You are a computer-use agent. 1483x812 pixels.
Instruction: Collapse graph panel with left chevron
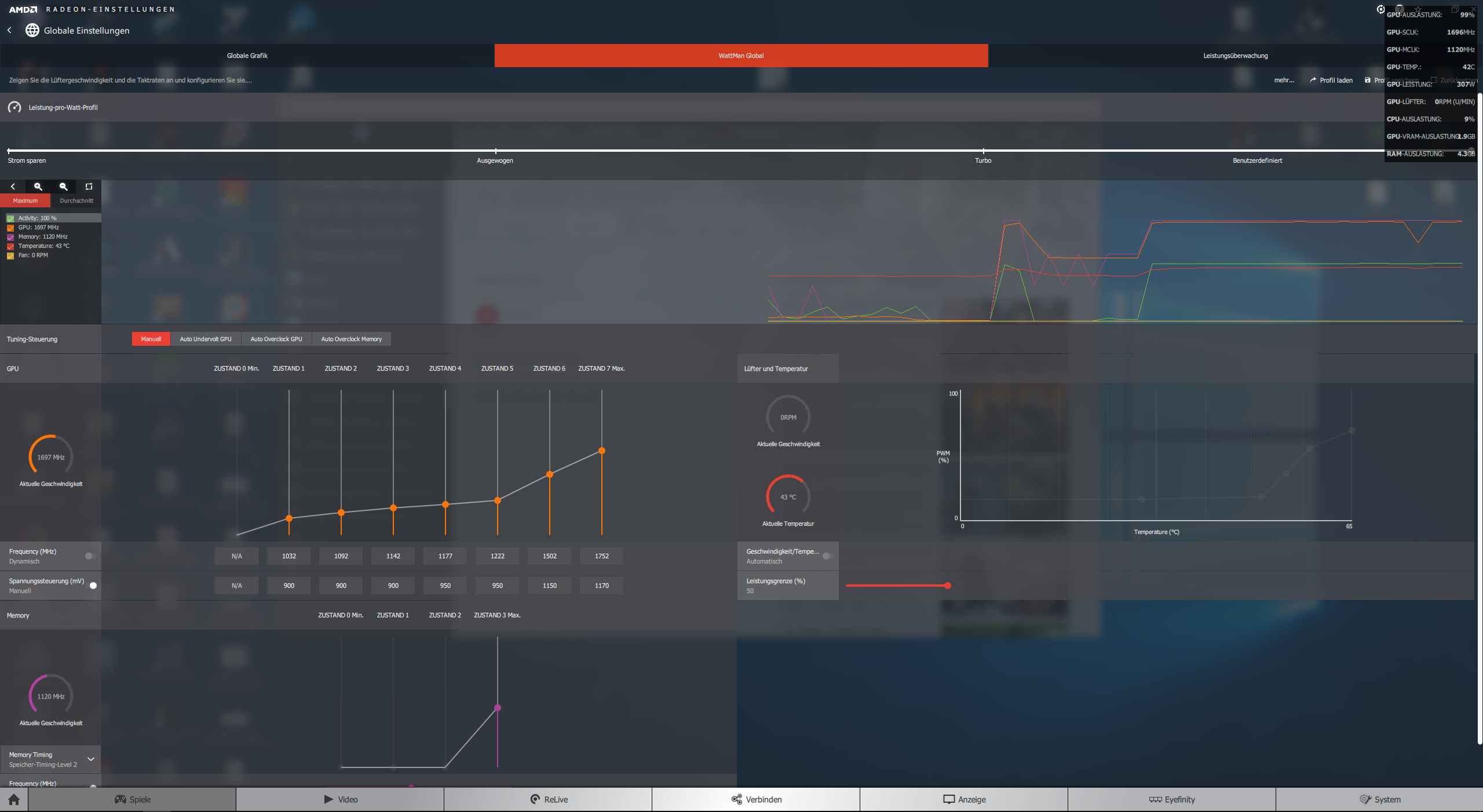pos(13,186)
